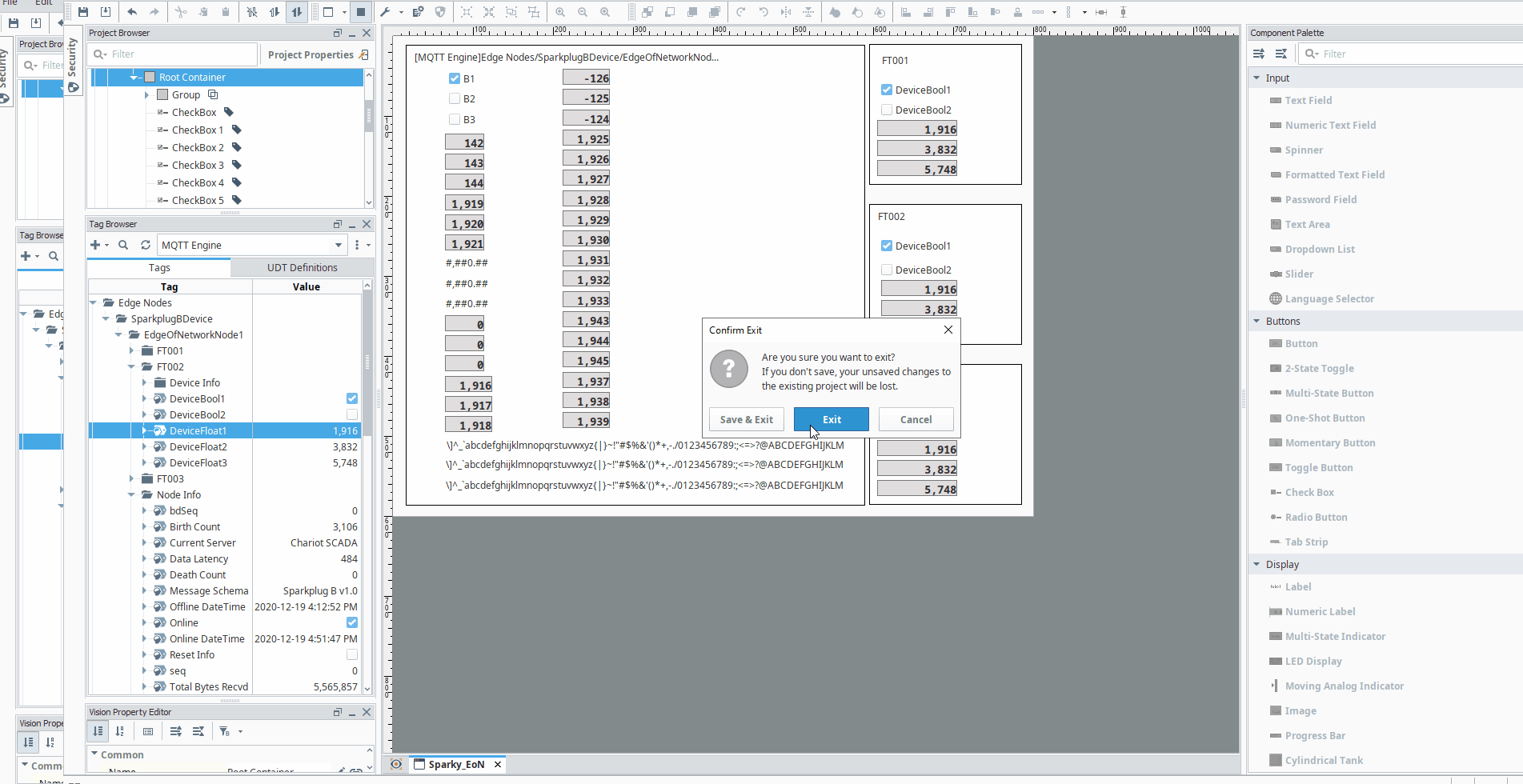
Task: Open the MQTT Engine provider dropdown
Action: pos(339,245)
